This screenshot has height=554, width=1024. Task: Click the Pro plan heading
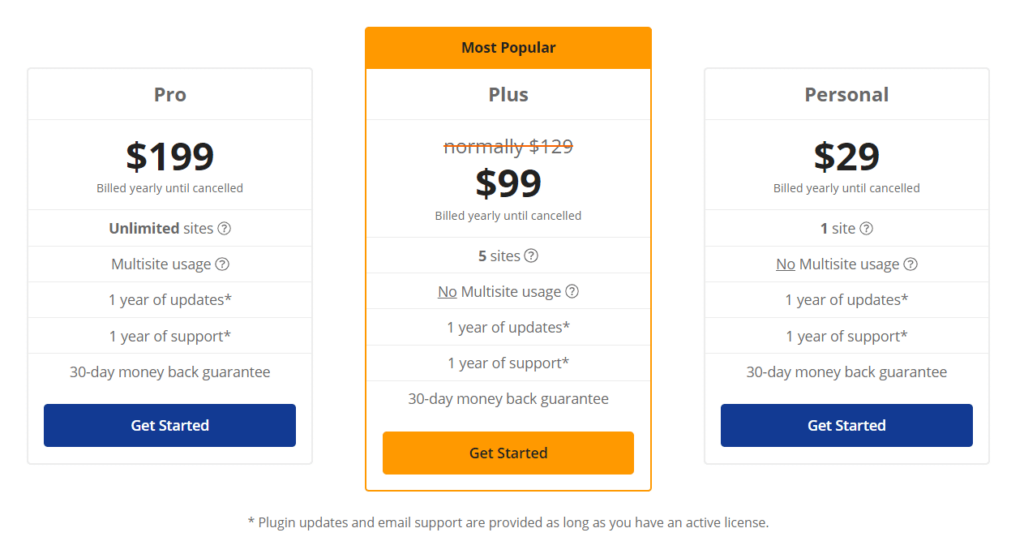pos(170,95)
